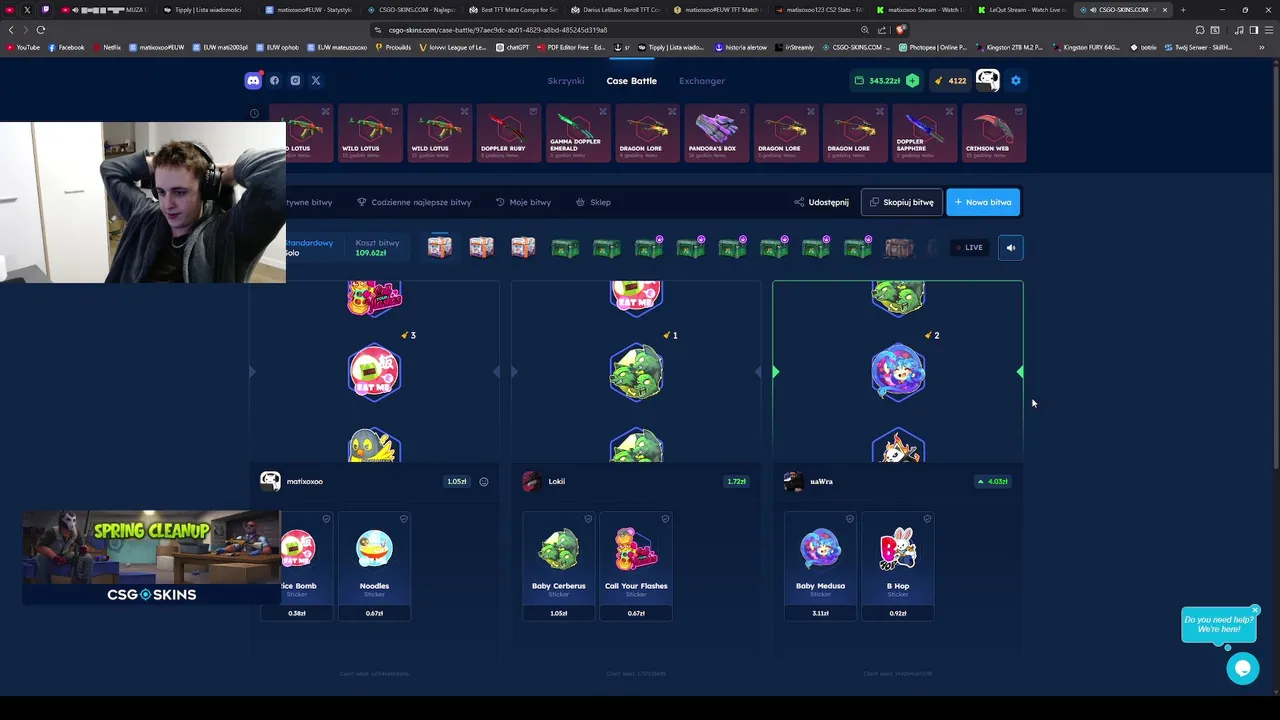Open the X (Twitter) social icon

coord(316,81)
